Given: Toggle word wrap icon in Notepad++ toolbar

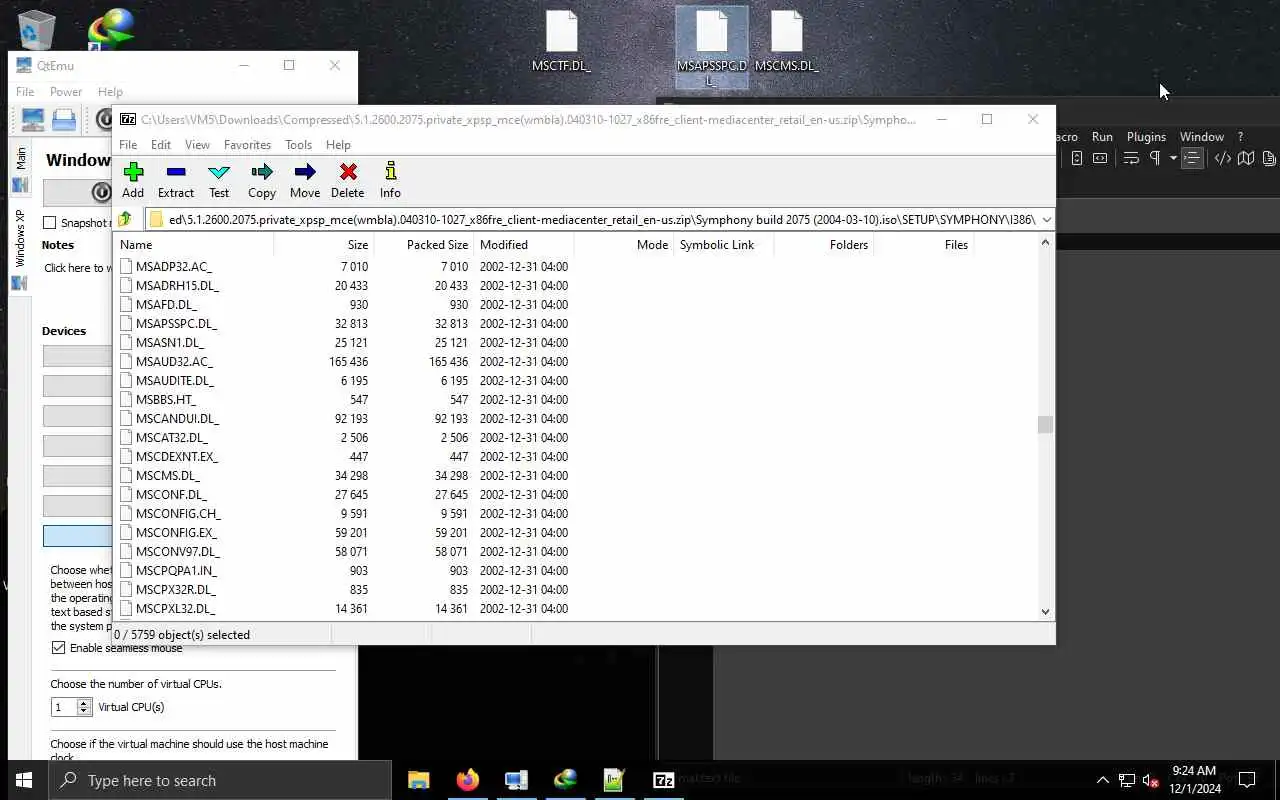Looking at the screenshot, I should [x=1131, y=158].
